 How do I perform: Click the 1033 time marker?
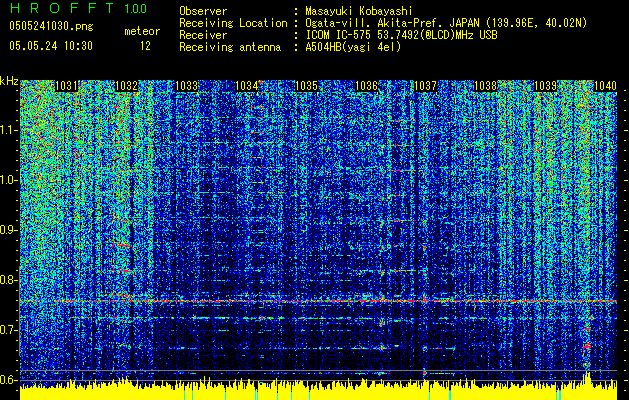tap(186, 86)
